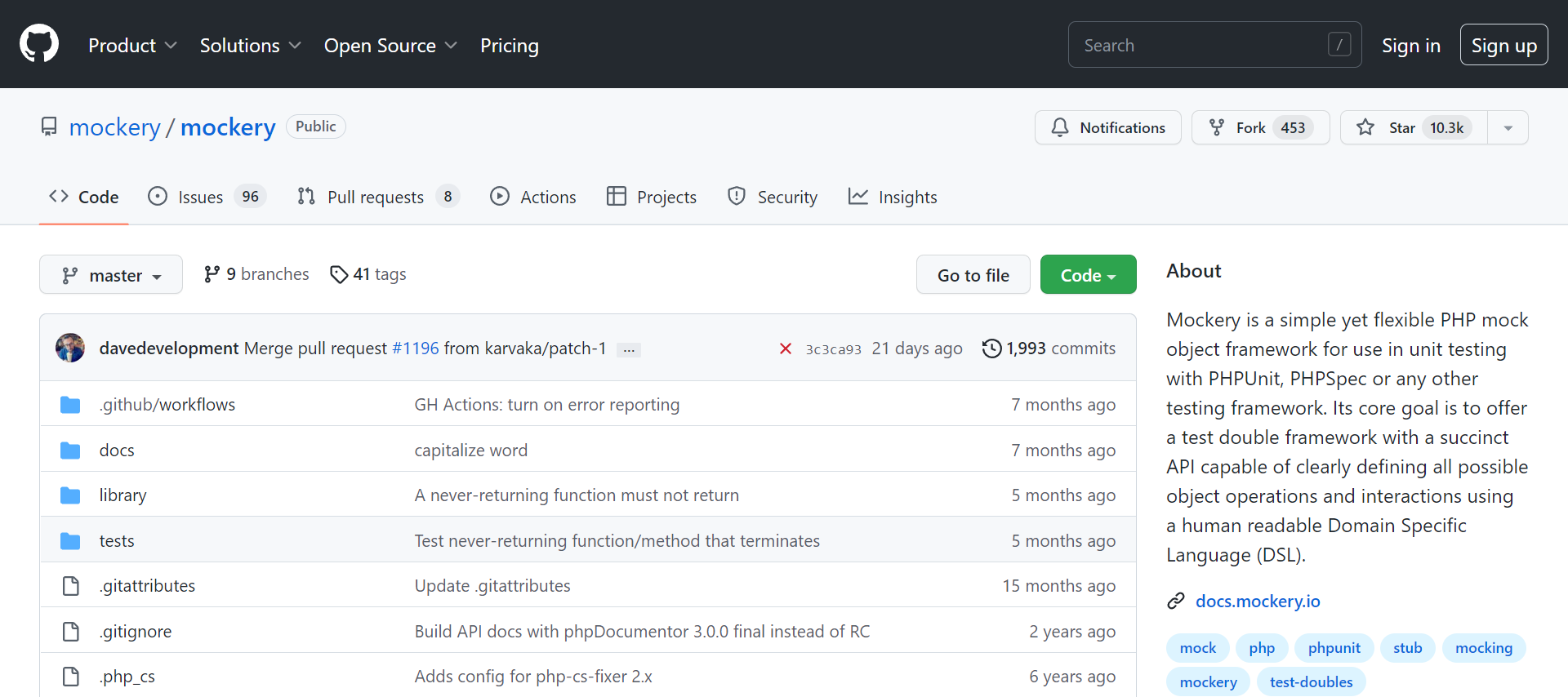The width and height of the screenshot is (1568, 697).
Task: Open the .github/workflows folder
Action: [167, 405]
